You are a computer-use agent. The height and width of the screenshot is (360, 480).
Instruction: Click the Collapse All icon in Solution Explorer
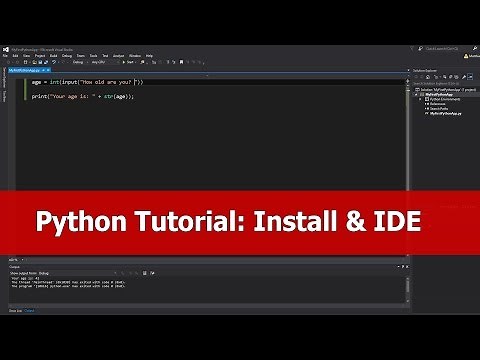point(450,77)
